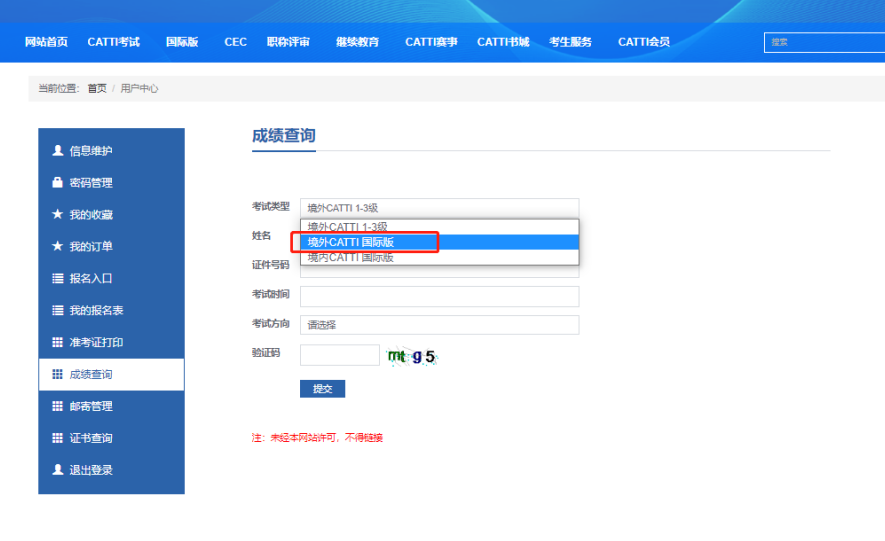Click the grid icon beside 成绩查询
This screenshot has width=885, height=541.
click(58, 374)
